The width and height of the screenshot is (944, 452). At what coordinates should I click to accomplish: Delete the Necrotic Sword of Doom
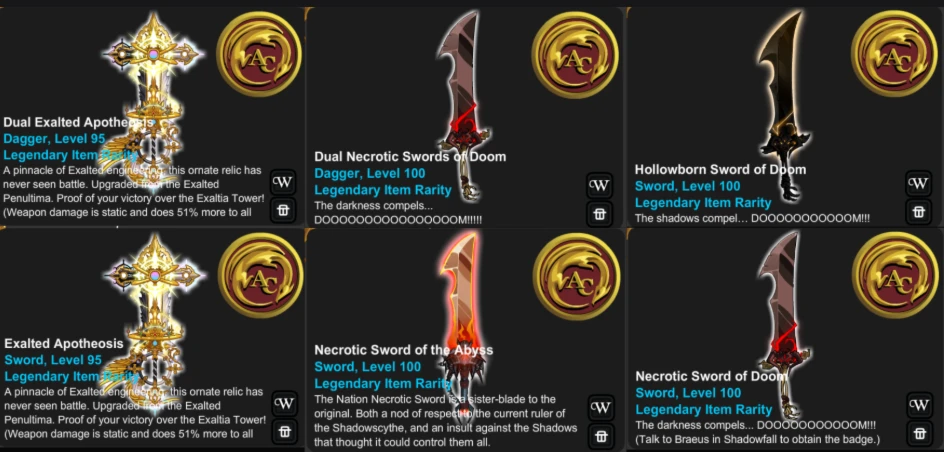click(x=919, y=432)
